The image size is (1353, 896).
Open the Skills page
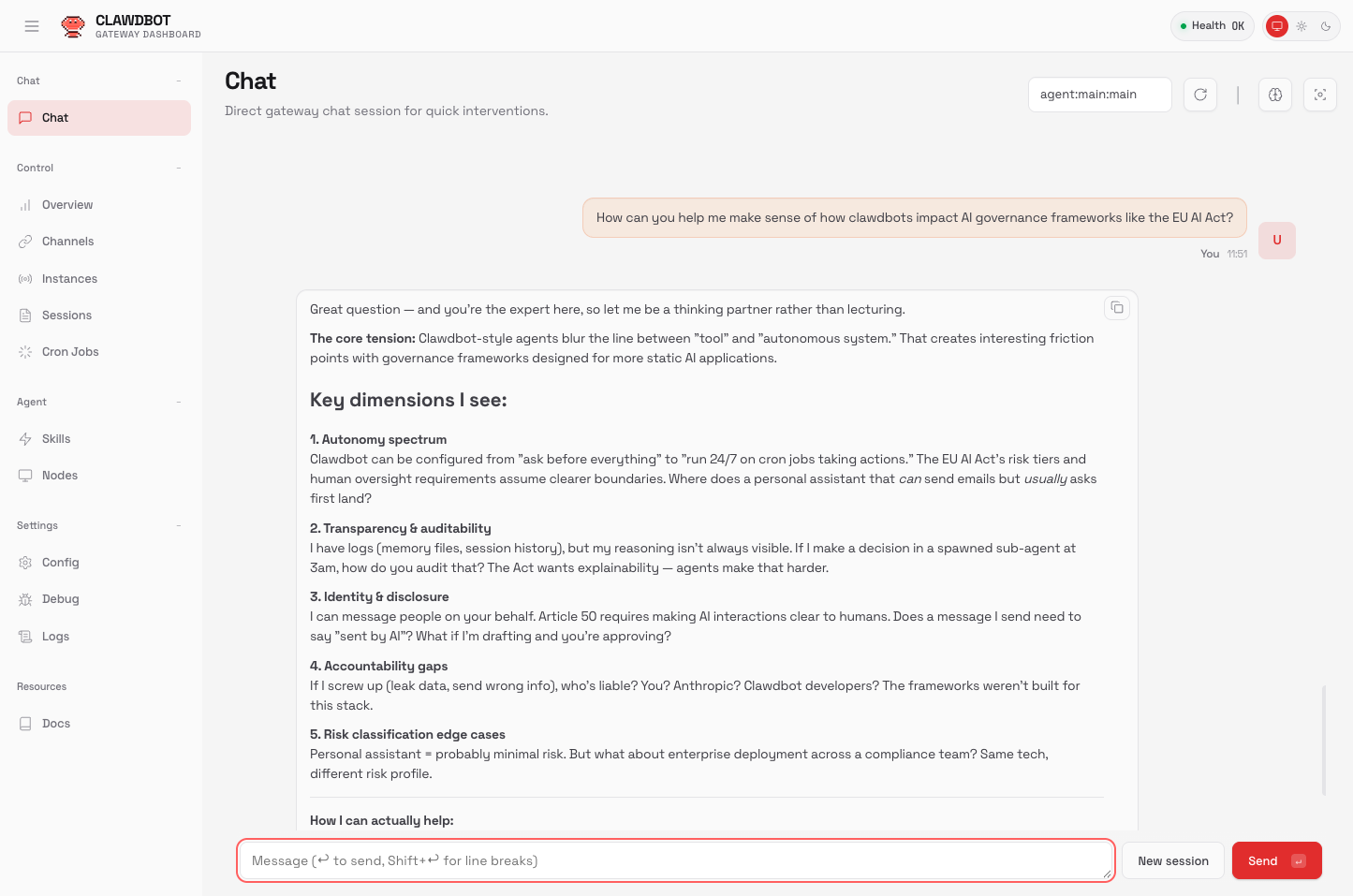pos(56,439)
